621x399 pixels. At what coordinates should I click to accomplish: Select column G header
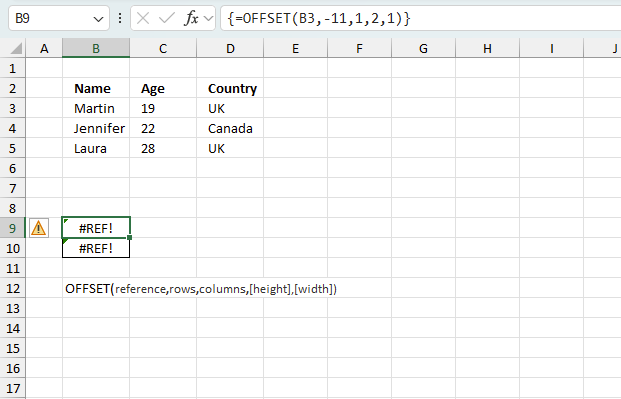[423, 48]
